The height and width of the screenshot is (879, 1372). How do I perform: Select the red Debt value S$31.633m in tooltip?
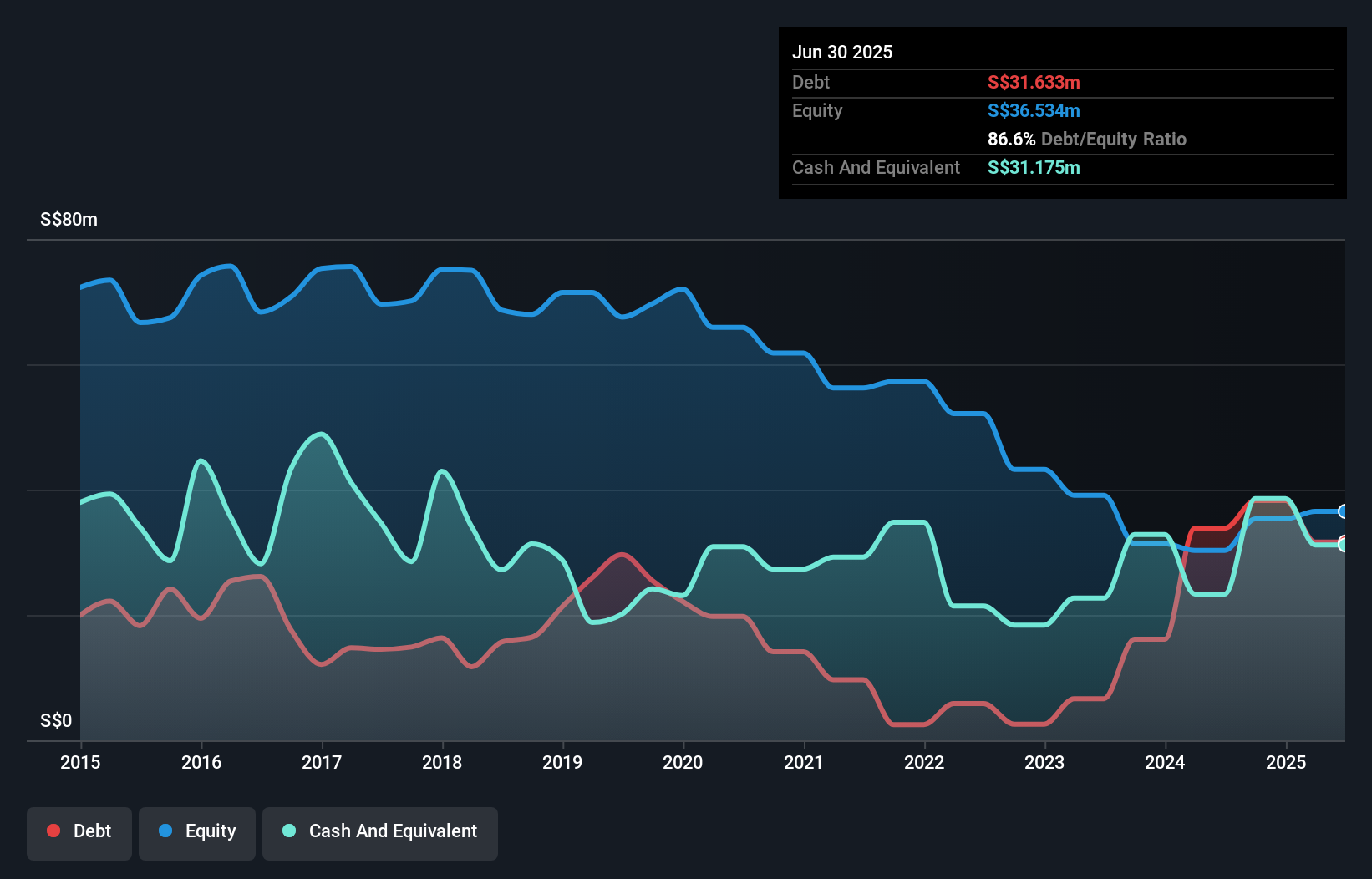[x=1034, y=82]
